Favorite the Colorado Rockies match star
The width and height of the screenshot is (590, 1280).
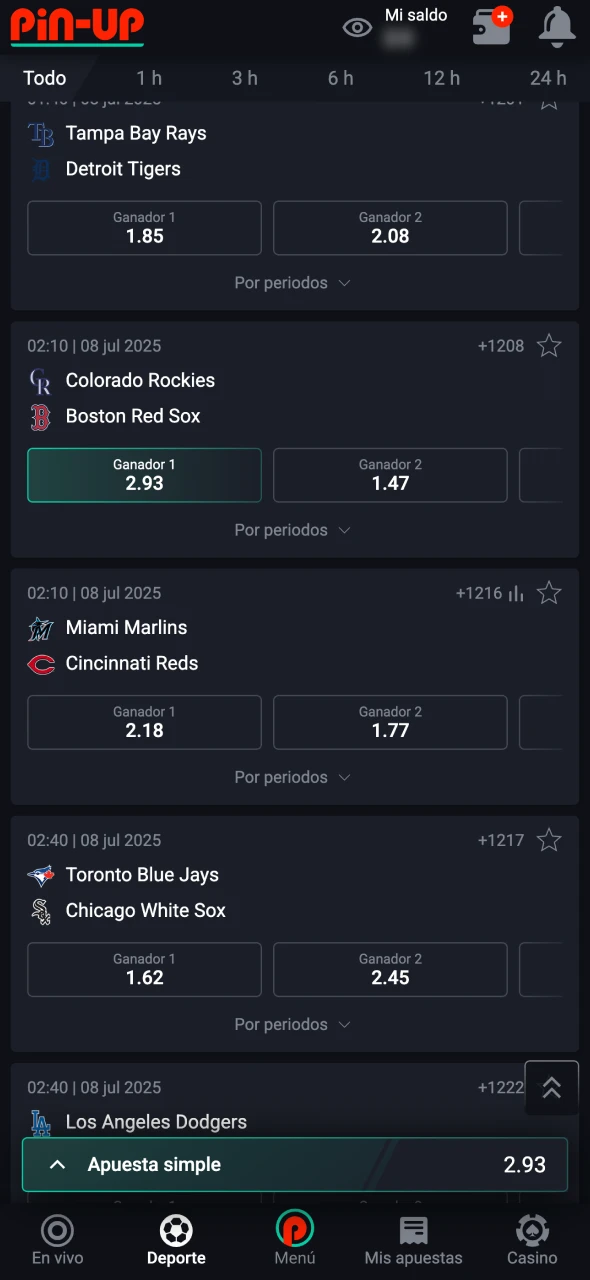point(549,346)
